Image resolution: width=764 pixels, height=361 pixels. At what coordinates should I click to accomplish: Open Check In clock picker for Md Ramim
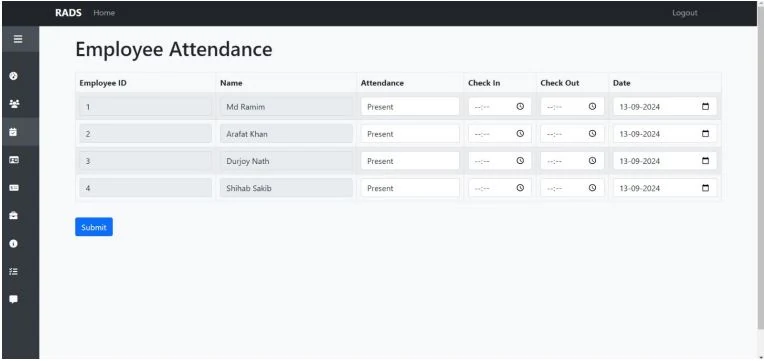(520, 107)
